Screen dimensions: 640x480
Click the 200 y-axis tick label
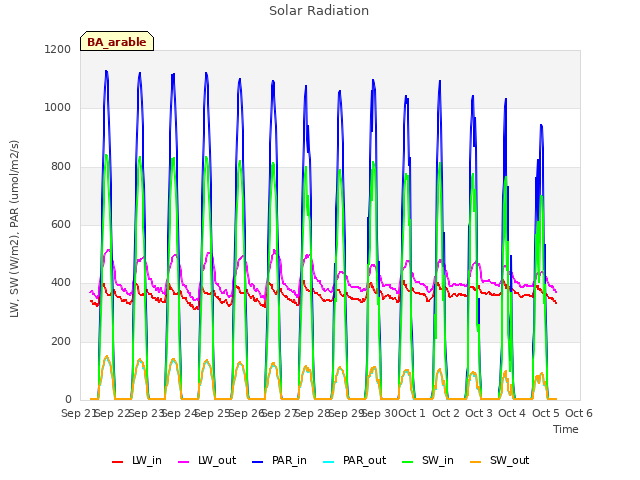pyautogui.click(x=61, y=342)
